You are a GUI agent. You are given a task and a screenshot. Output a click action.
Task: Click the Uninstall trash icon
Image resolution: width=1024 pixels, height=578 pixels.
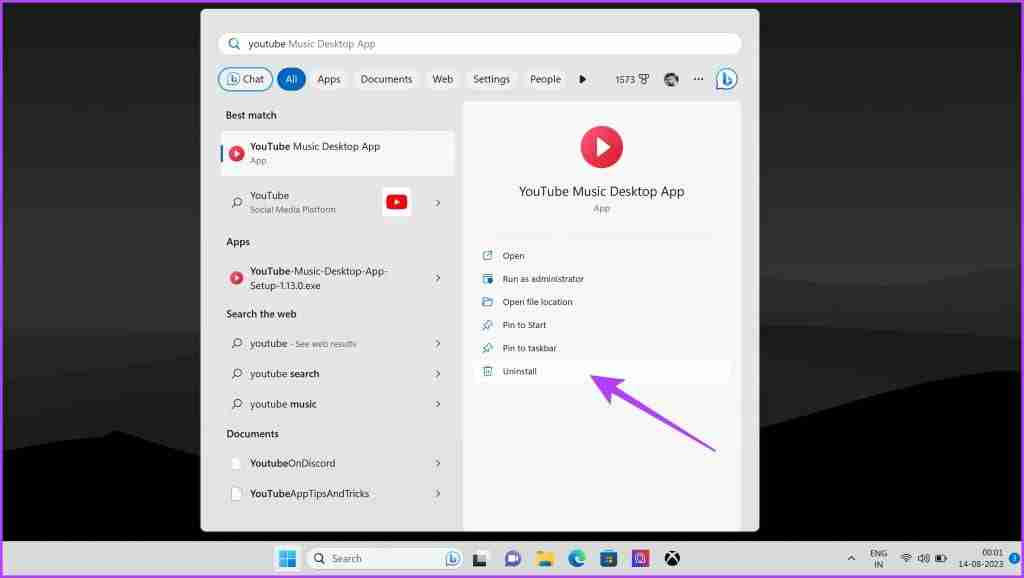[x=487, y=371]
